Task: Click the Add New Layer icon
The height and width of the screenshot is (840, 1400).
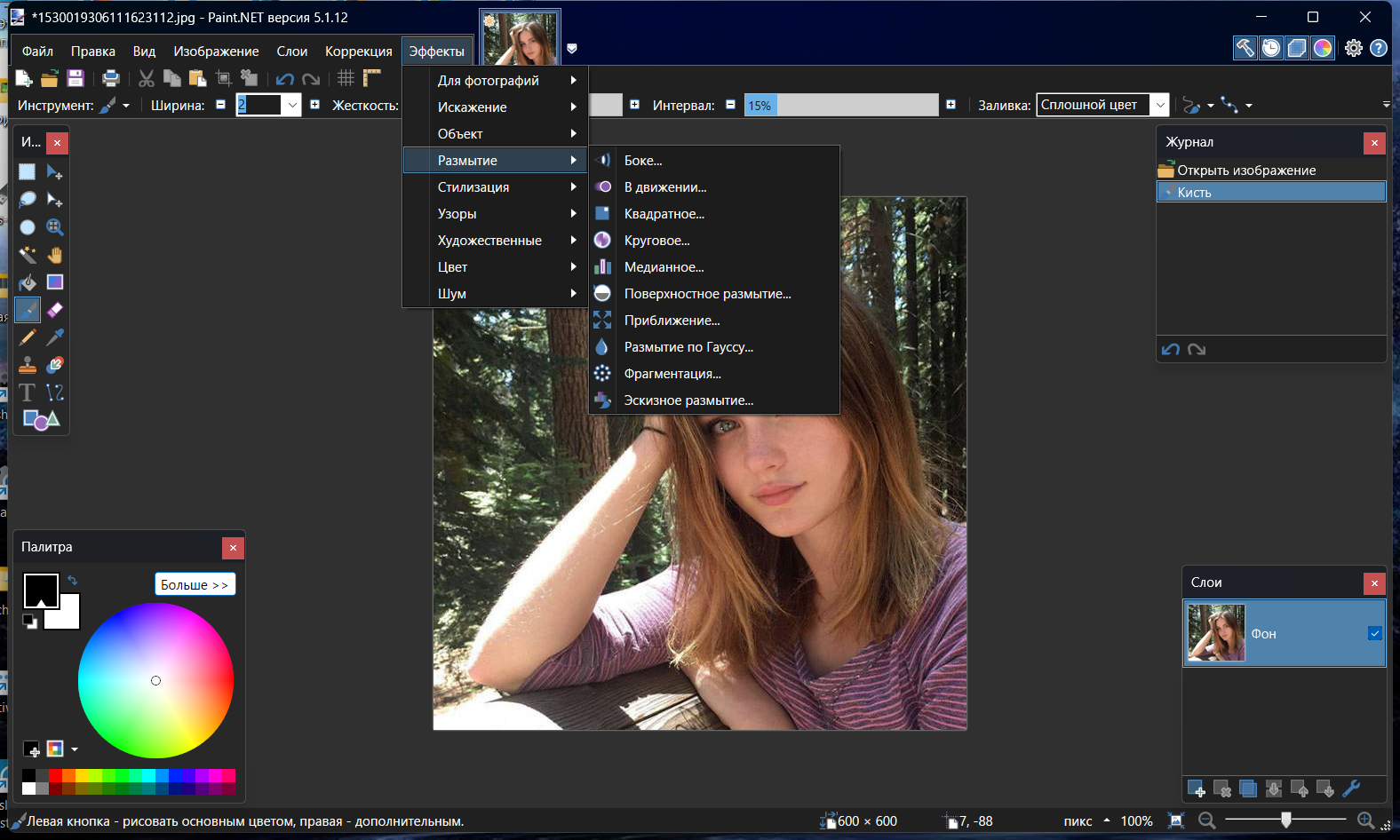Action: tap(1197, 788)
